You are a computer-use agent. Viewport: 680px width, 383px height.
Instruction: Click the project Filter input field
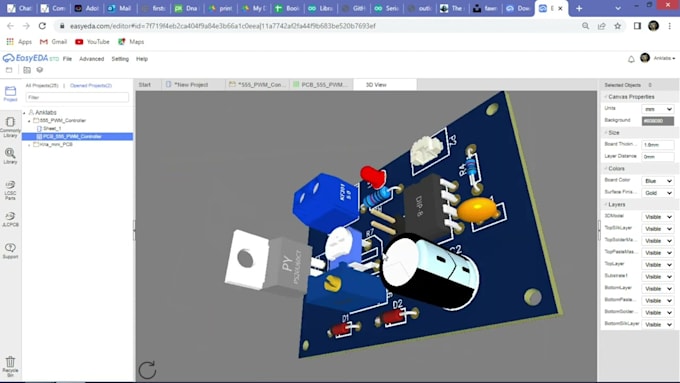click(77, 98)
